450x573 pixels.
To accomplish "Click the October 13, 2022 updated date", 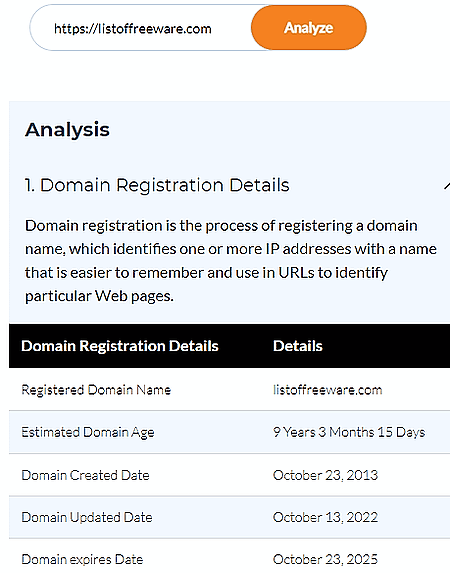I will click(x=325, y=517).
